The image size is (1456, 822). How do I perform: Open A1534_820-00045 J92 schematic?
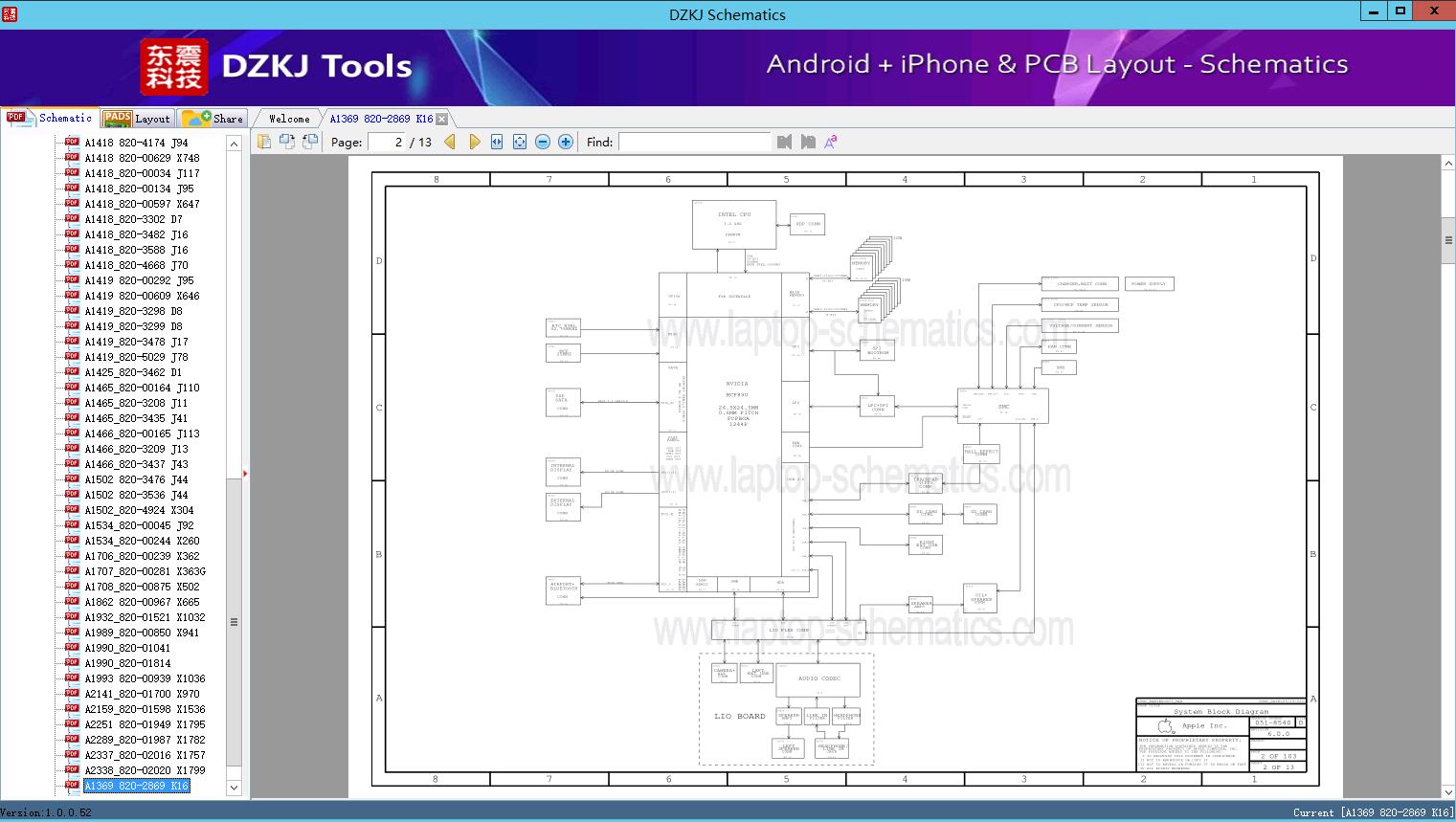(139, 525)
